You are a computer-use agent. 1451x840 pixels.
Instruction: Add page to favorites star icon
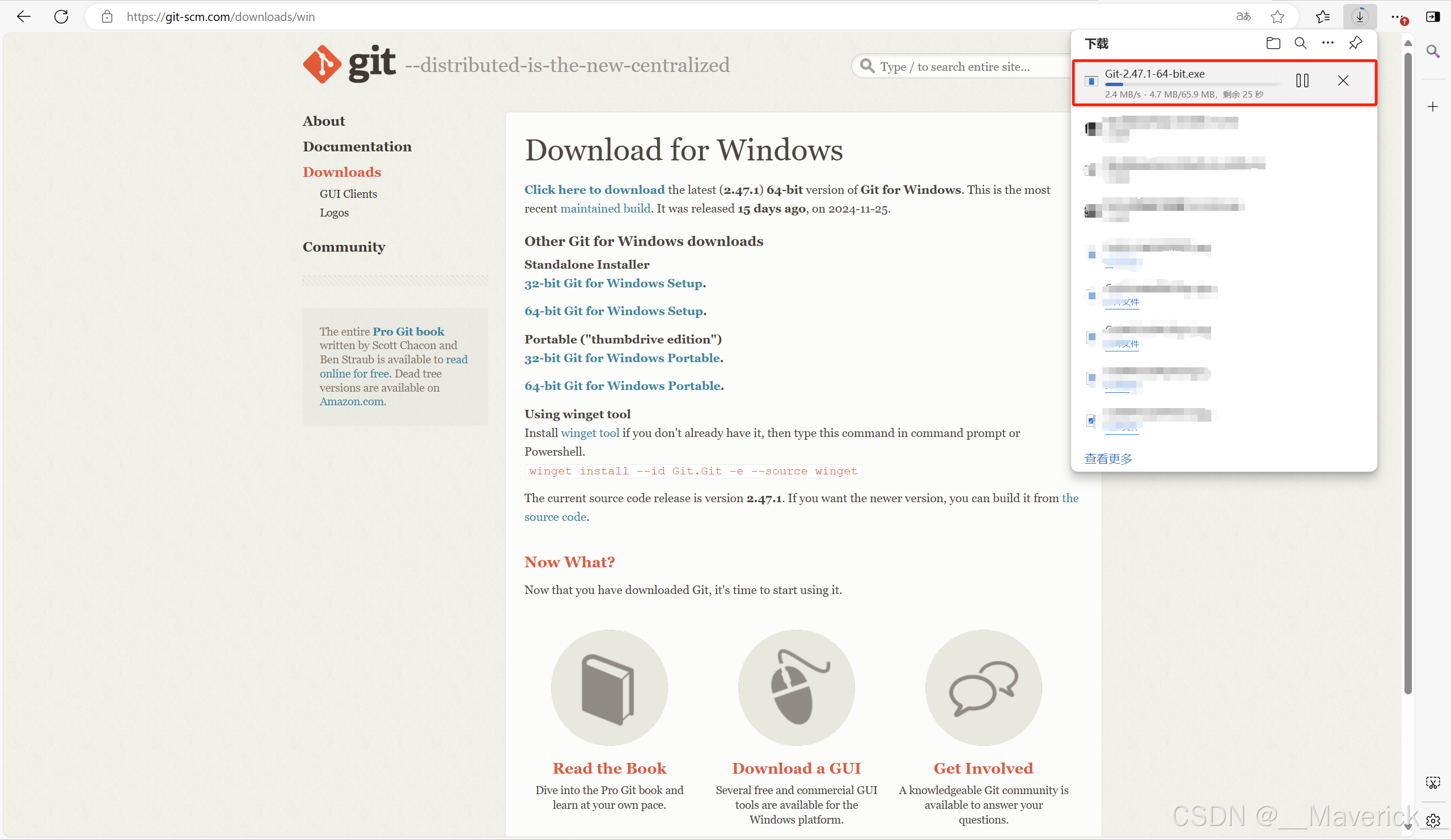(x=1277, y=16)
